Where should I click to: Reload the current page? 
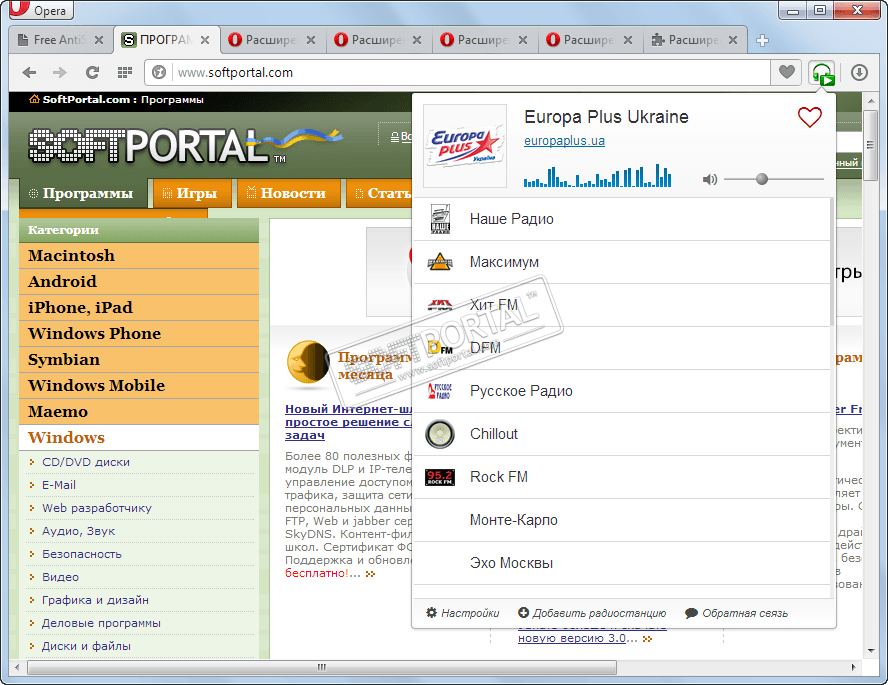tap(92, 72)
